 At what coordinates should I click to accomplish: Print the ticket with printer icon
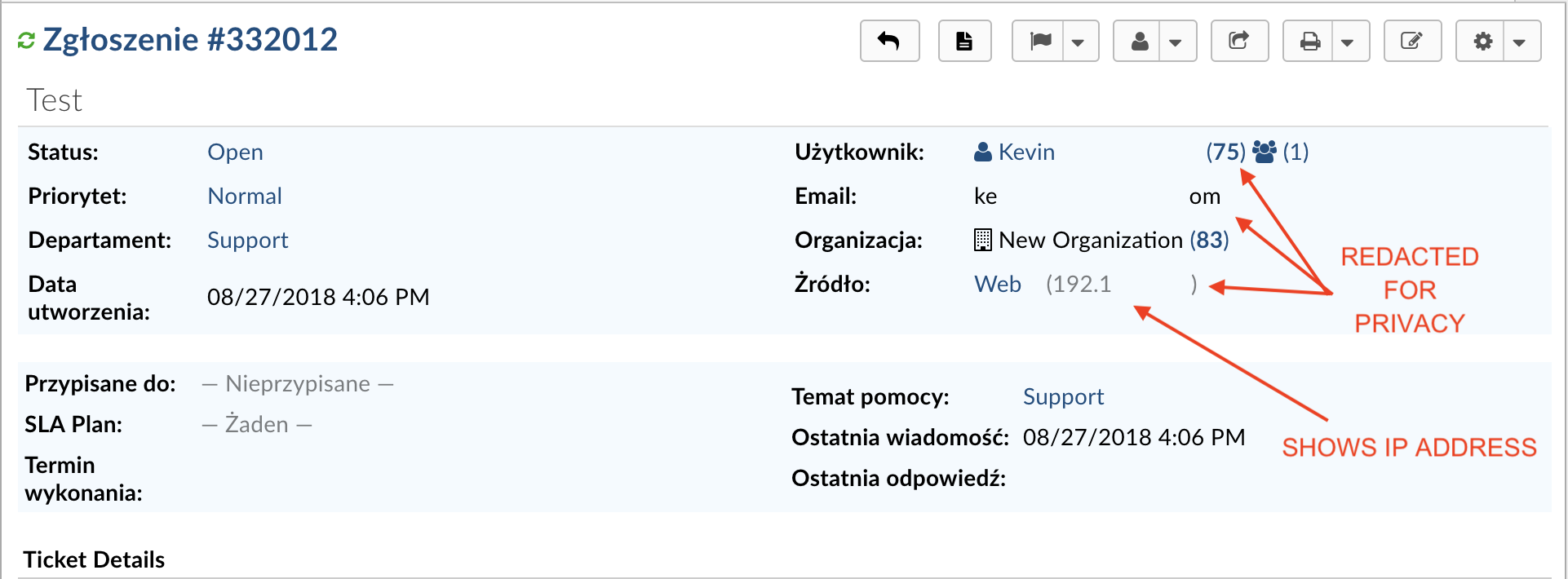pos(1310,41)
